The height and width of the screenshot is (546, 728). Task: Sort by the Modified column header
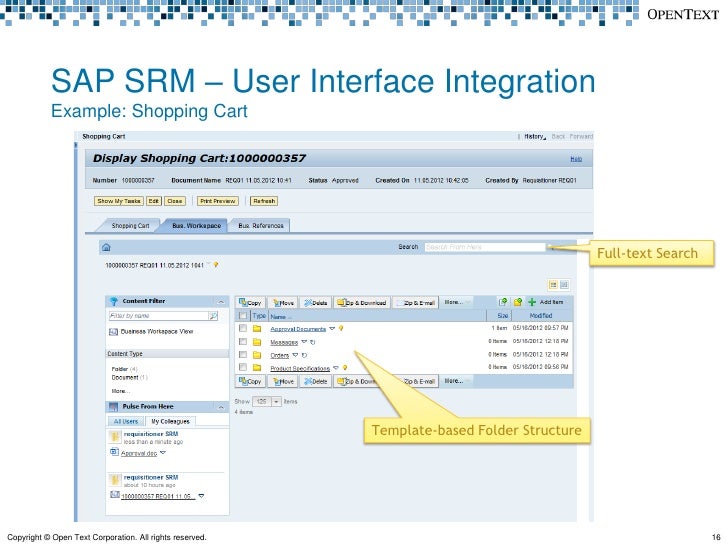click(x=541, y=316)
